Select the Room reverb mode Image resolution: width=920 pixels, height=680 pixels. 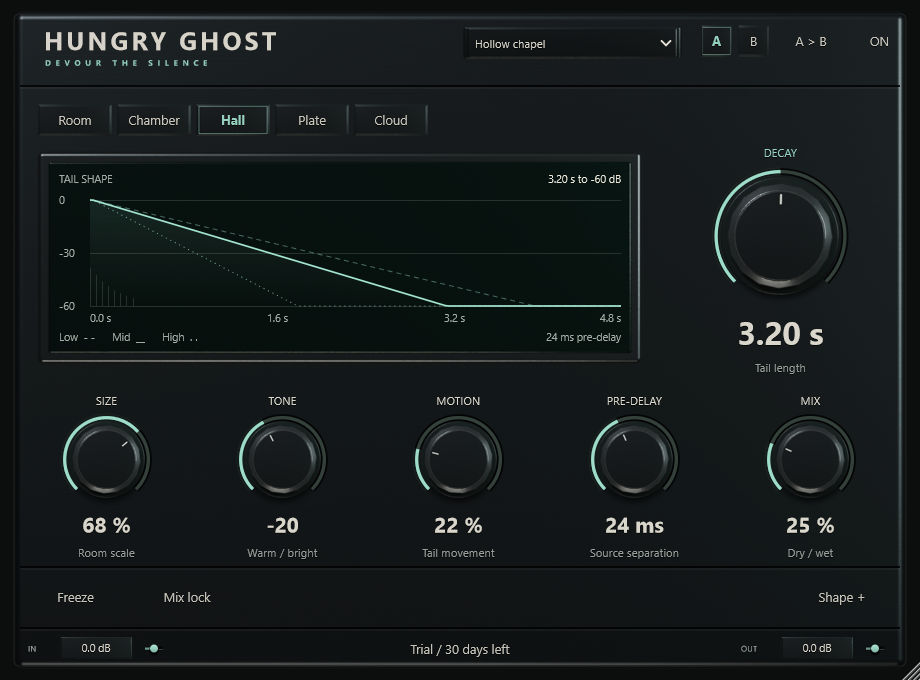pyautogui.click(x=75, y=120)
